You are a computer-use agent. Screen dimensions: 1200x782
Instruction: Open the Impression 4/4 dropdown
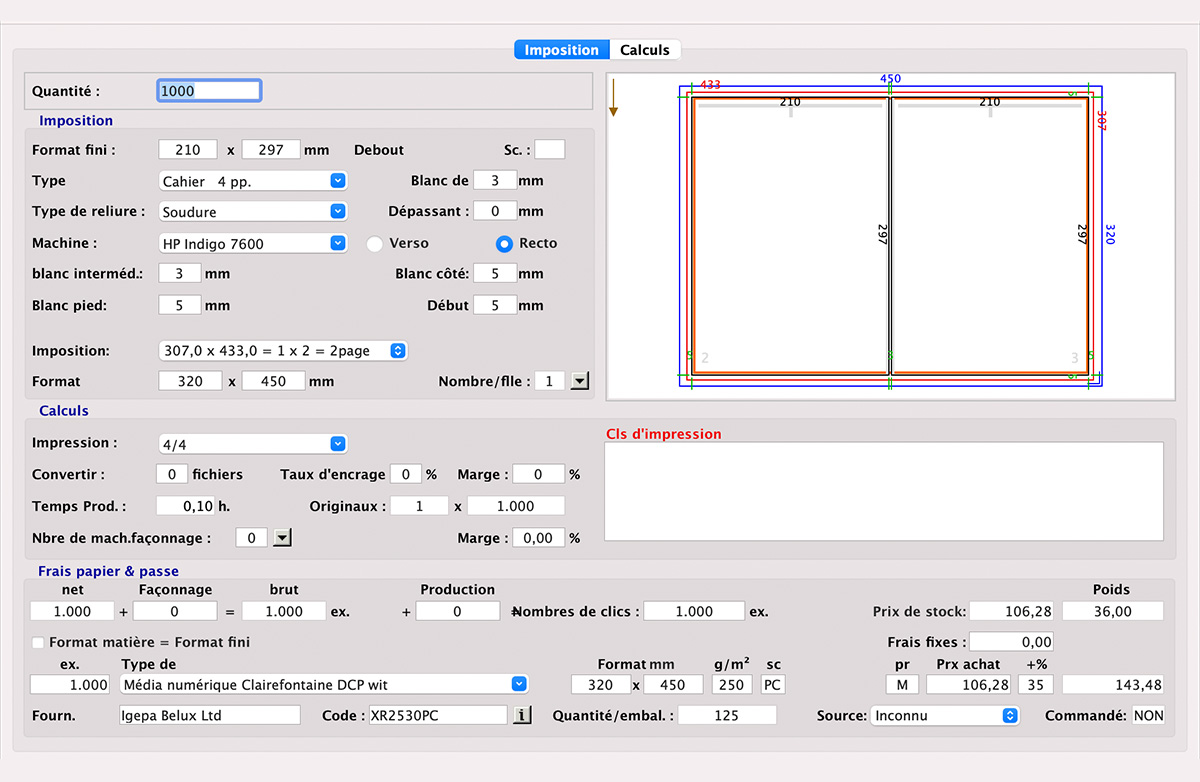pos(253,443)
